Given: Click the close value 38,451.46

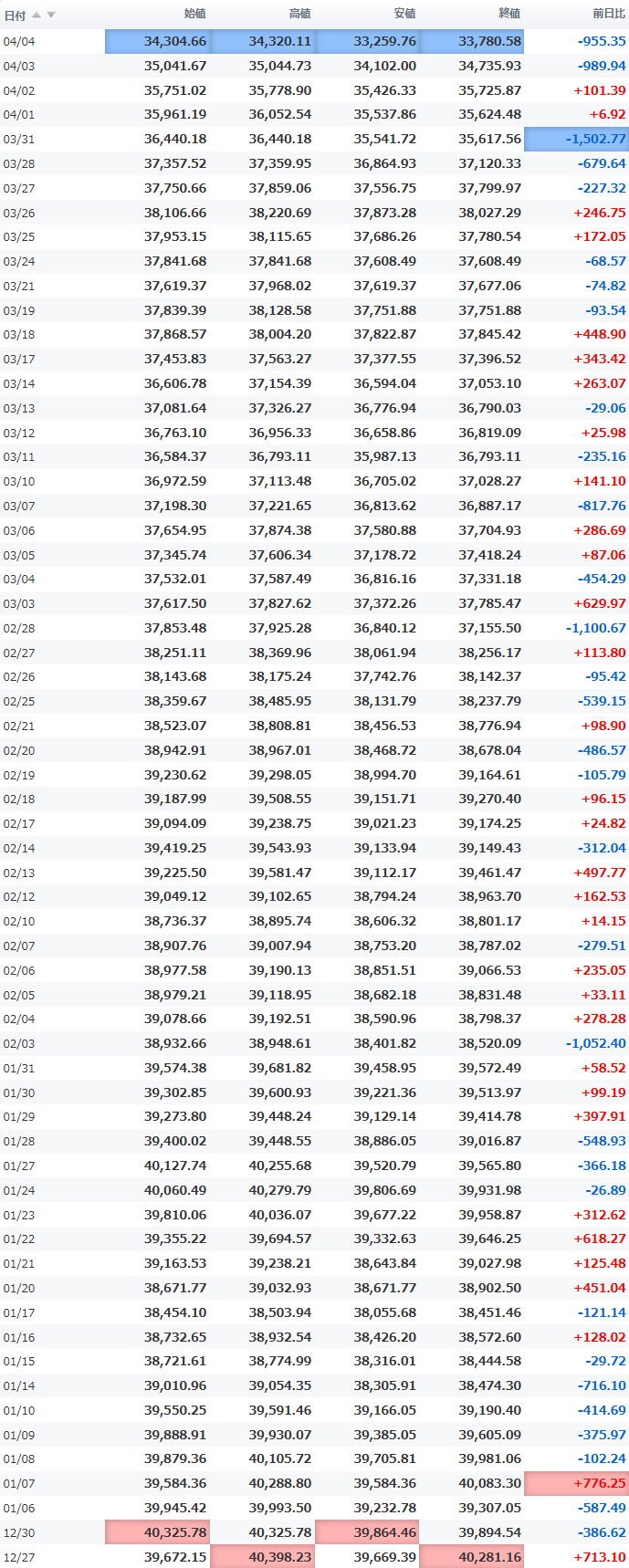Looking at the screenshot, I should tap(490, 1312).
